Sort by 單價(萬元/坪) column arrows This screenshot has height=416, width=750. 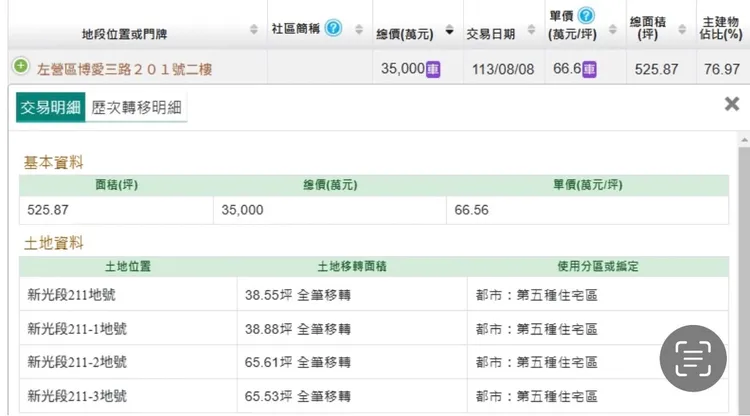pyautogui.click(x=613, y=29)
